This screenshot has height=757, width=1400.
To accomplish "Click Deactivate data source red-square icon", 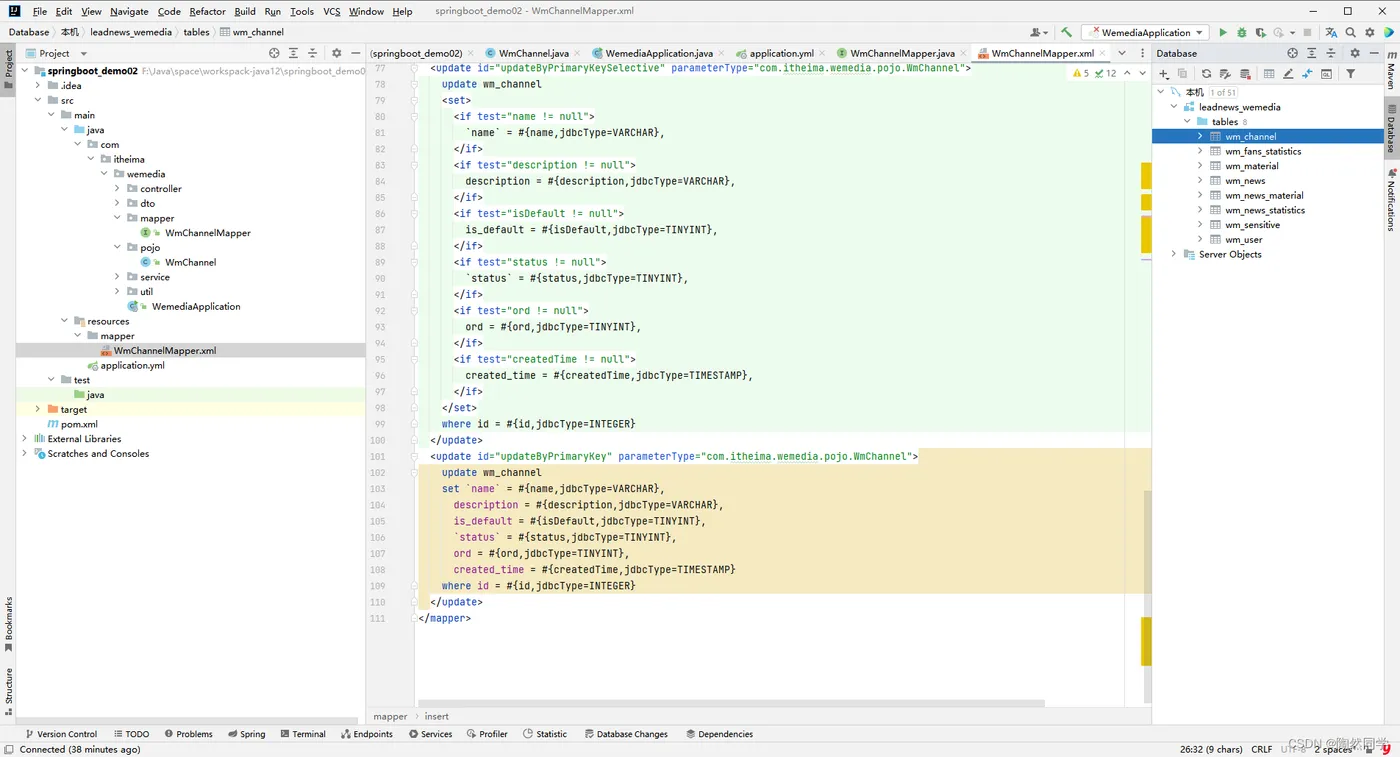I will pyautogui.click(x=1245, y=74).
